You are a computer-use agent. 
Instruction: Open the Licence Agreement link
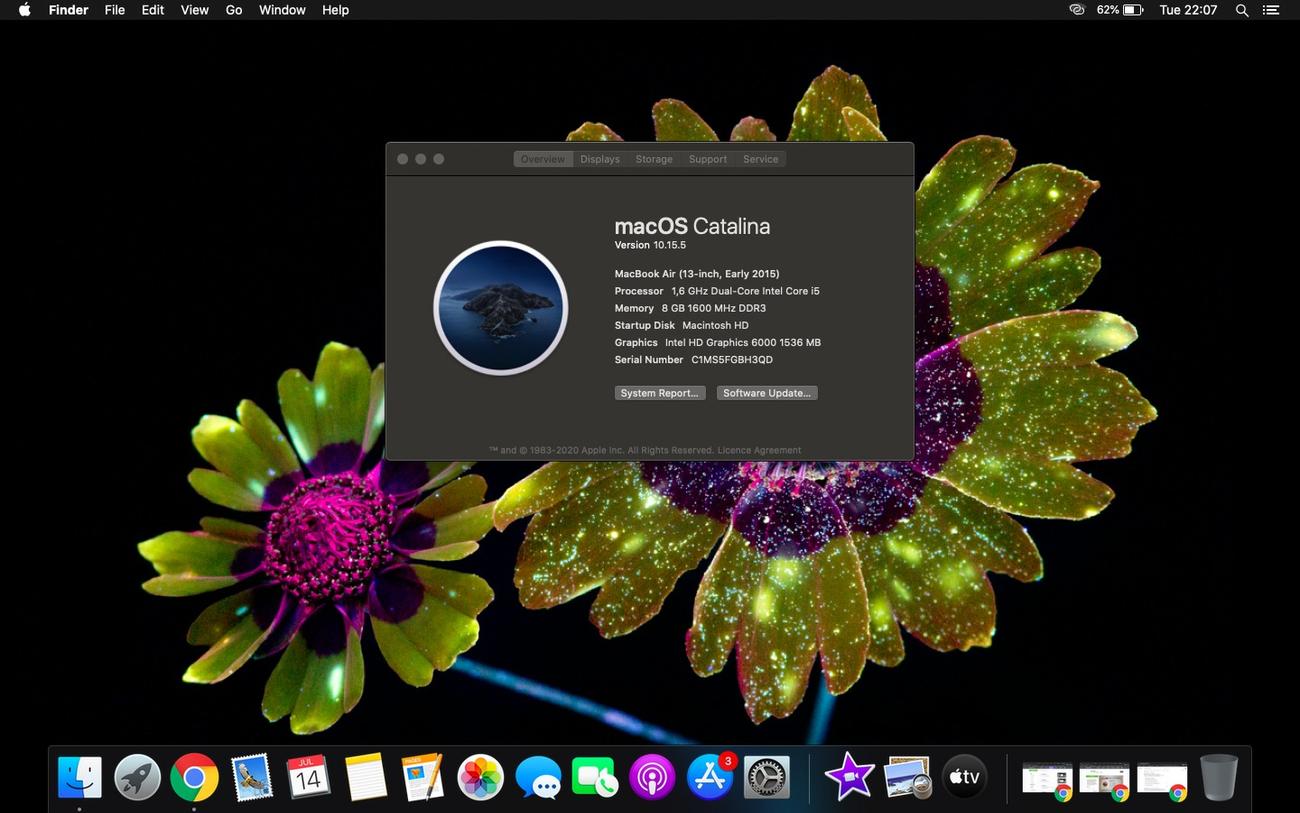click(x=759, y=450)
